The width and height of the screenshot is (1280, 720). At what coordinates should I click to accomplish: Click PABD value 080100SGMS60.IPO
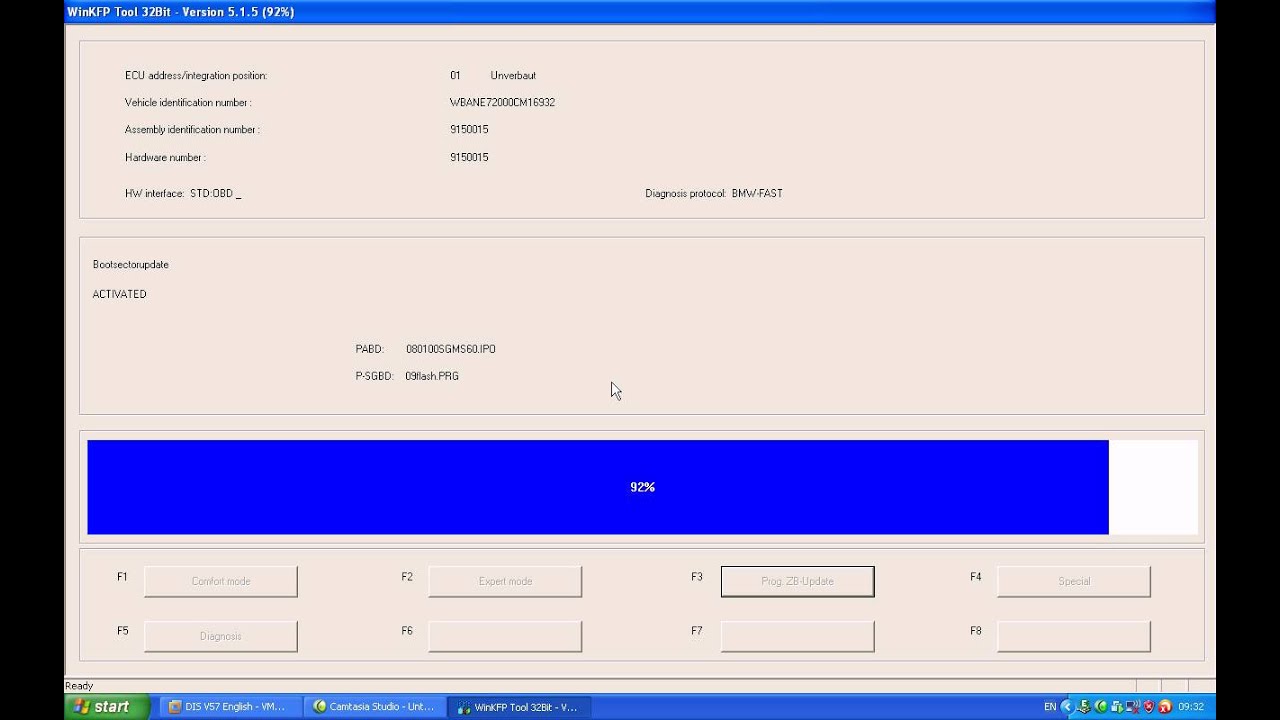(451, 349)
